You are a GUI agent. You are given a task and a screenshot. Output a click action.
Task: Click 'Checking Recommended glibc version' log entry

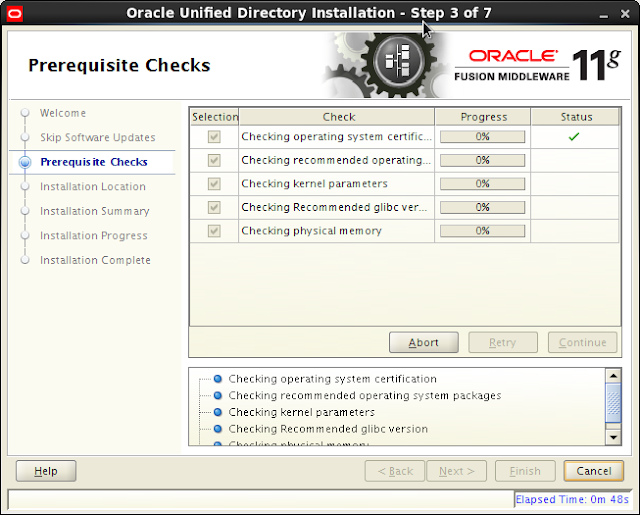click(x=328, y=429)
